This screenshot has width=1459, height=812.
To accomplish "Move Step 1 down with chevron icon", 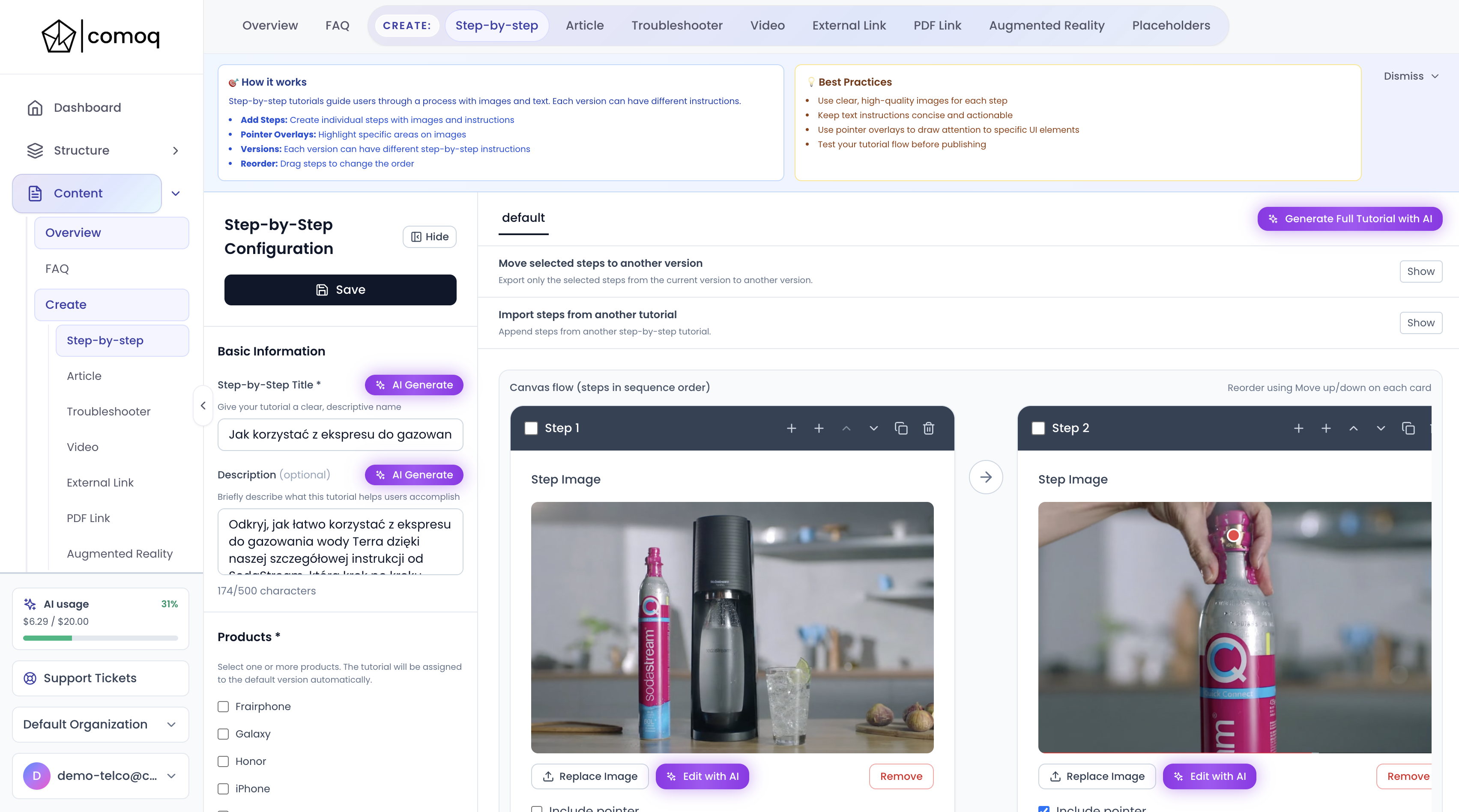I will pos(873,428).
